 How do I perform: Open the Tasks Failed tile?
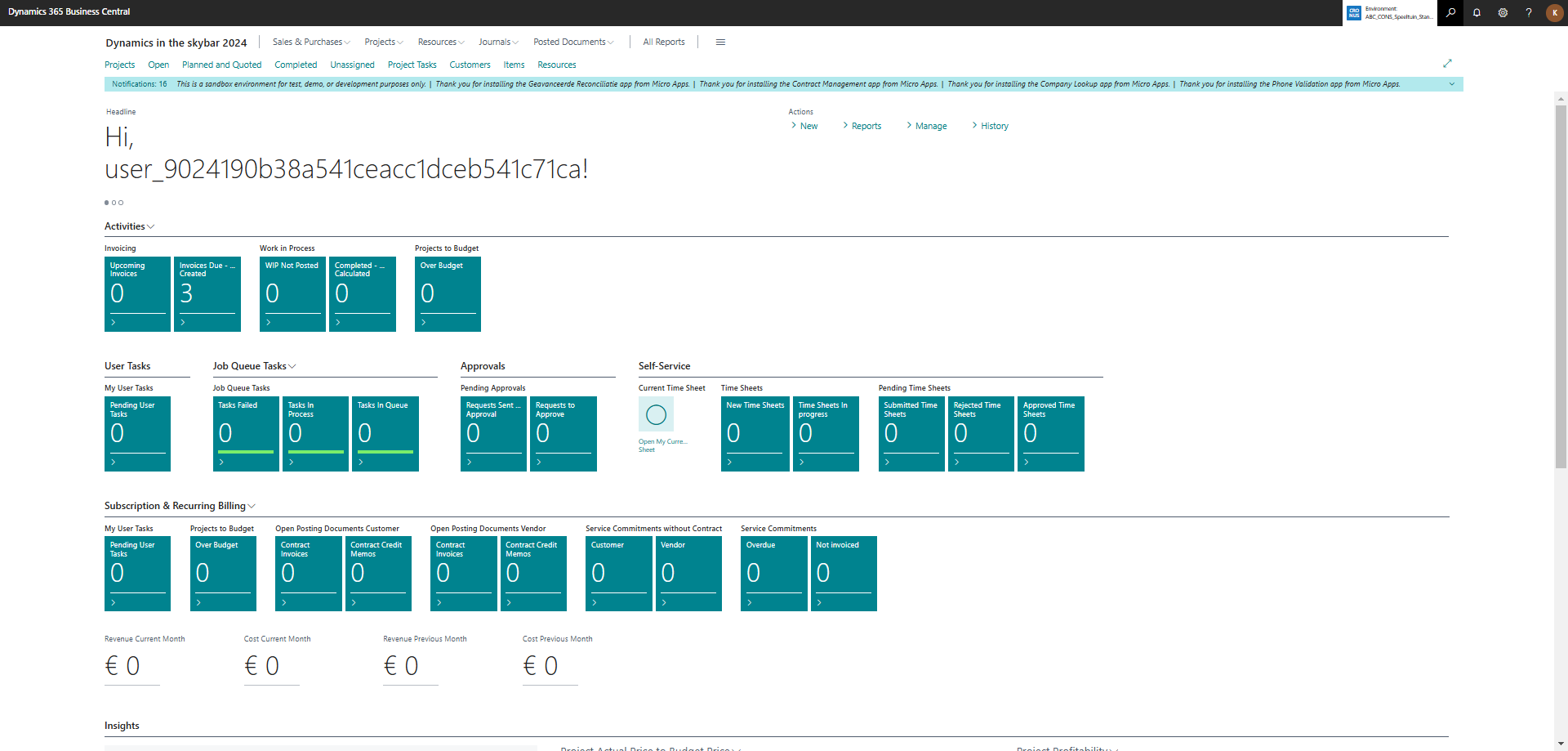[246, 434]
